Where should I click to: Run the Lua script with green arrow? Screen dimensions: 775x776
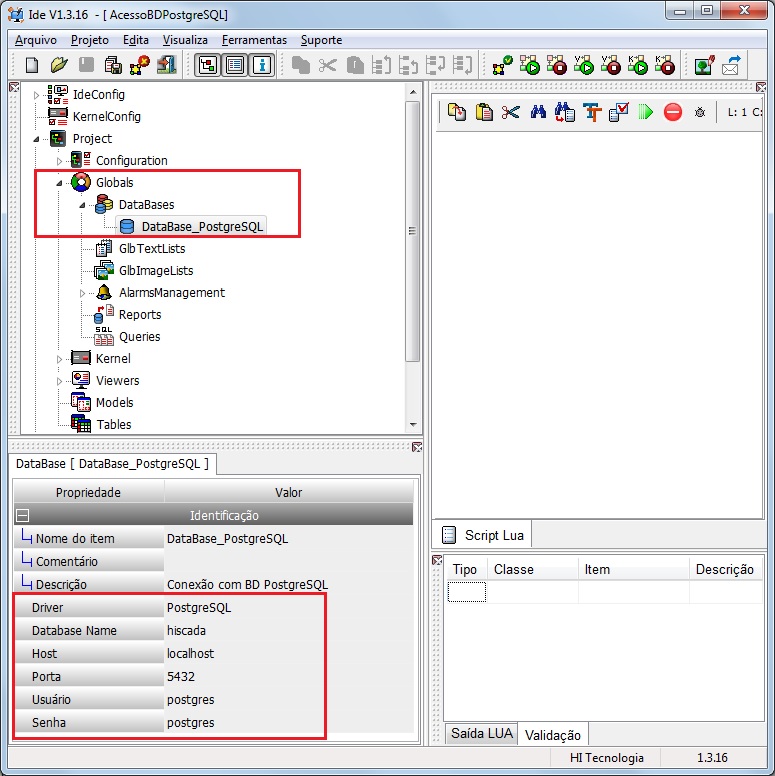point(645,112)
